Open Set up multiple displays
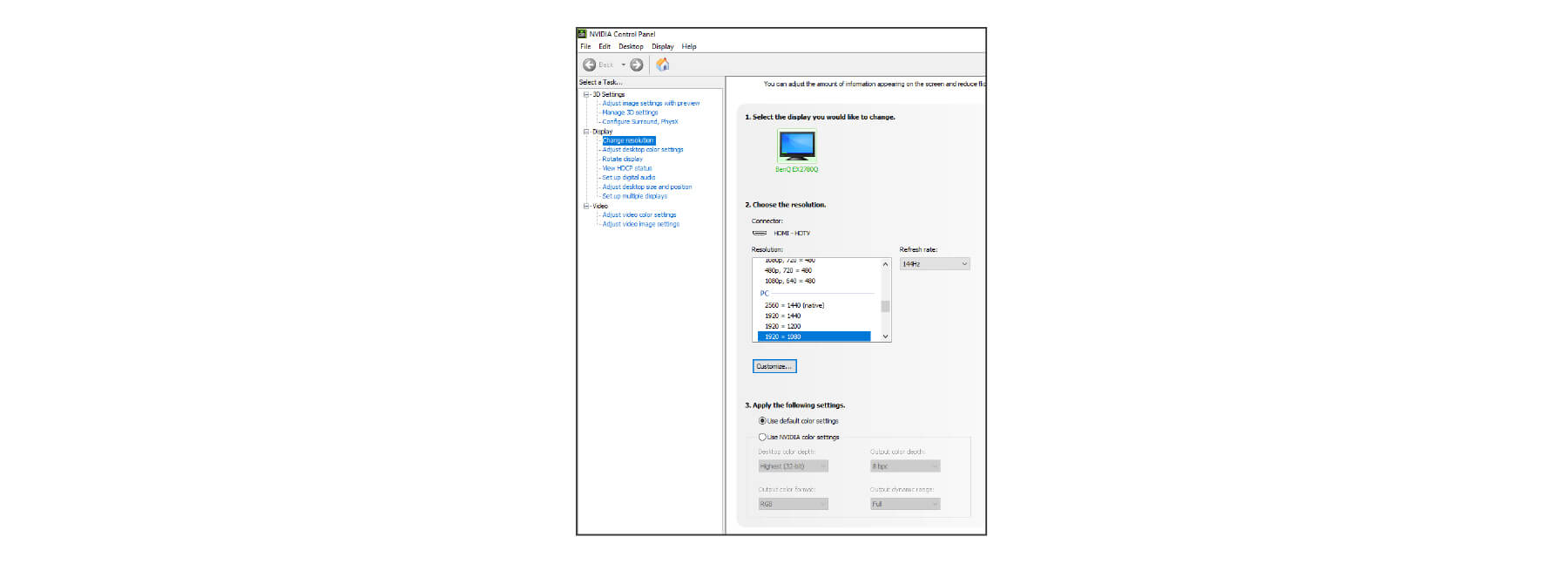This screenshot has height=564, width=1568. point(635,196)
